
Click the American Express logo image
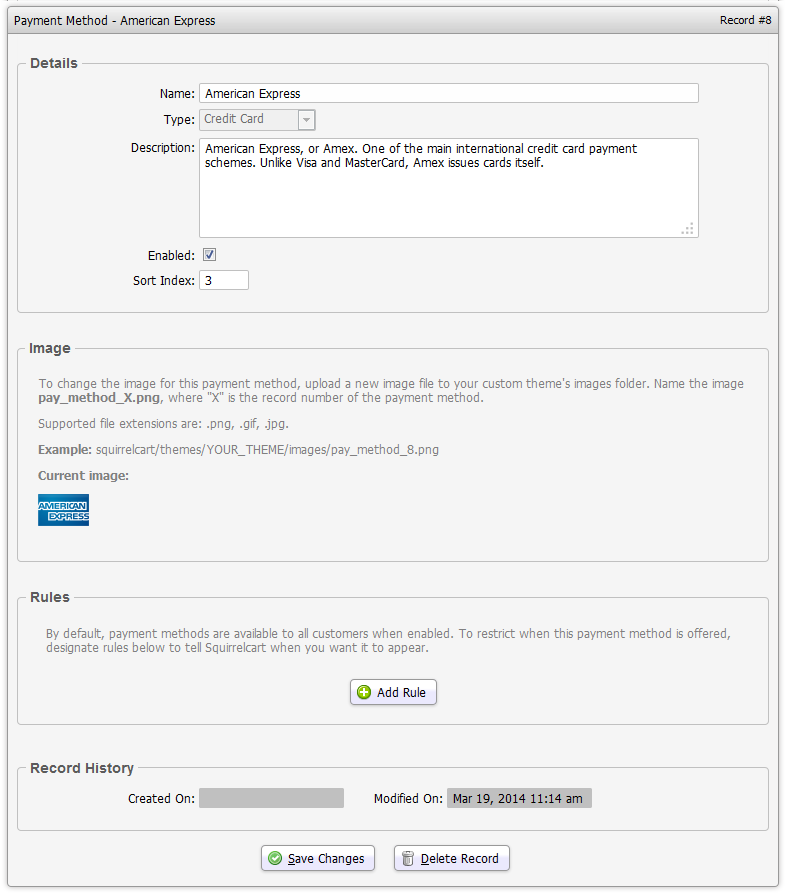(x=63, y=510)
